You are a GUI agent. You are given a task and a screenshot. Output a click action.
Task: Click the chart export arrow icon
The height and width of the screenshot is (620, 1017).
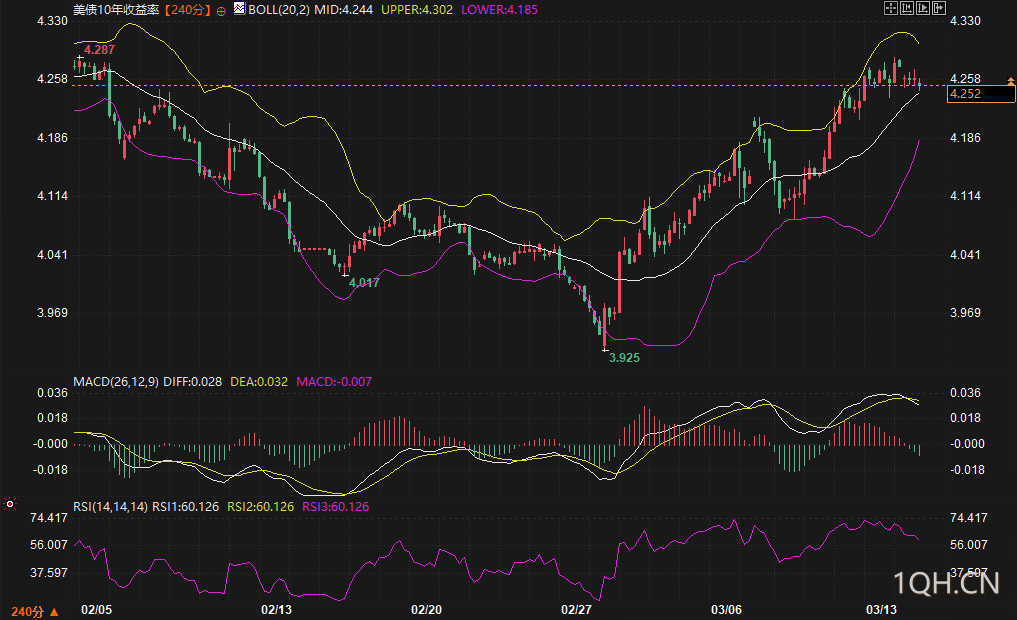(x=939, y=8)
